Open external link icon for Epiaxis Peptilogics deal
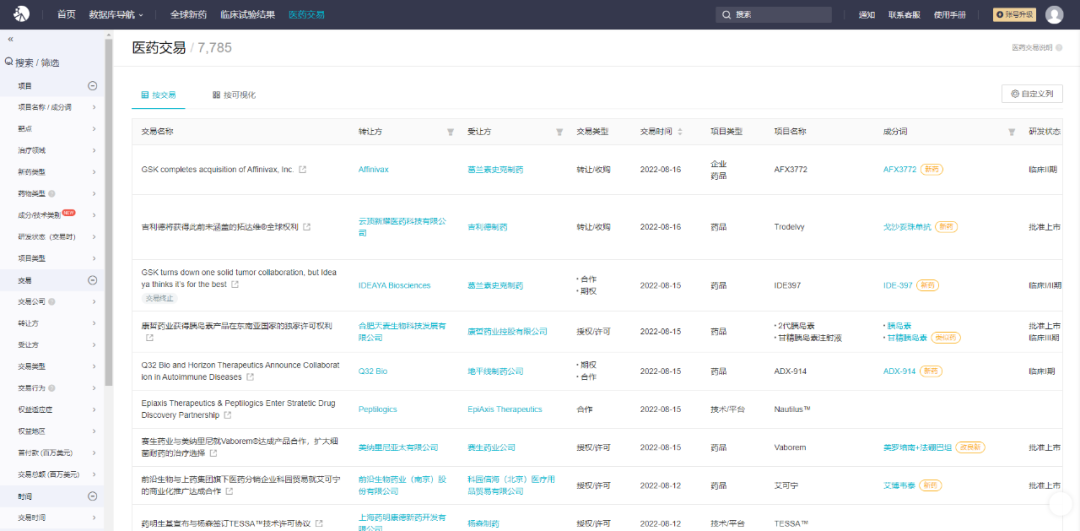 (227, 415)
